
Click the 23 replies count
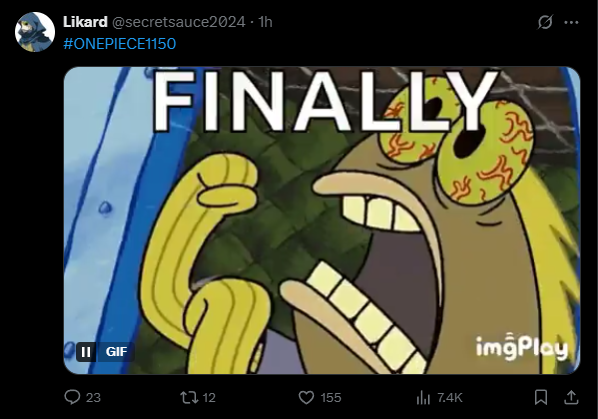tap(93, 398)
